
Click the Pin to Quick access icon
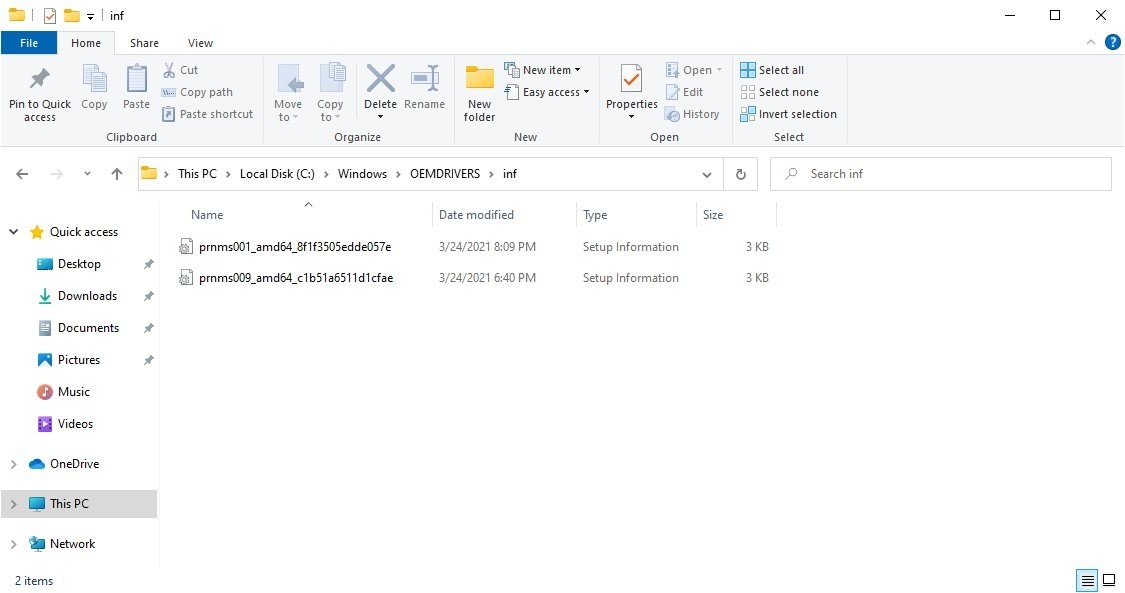click(x=40, y=80)
